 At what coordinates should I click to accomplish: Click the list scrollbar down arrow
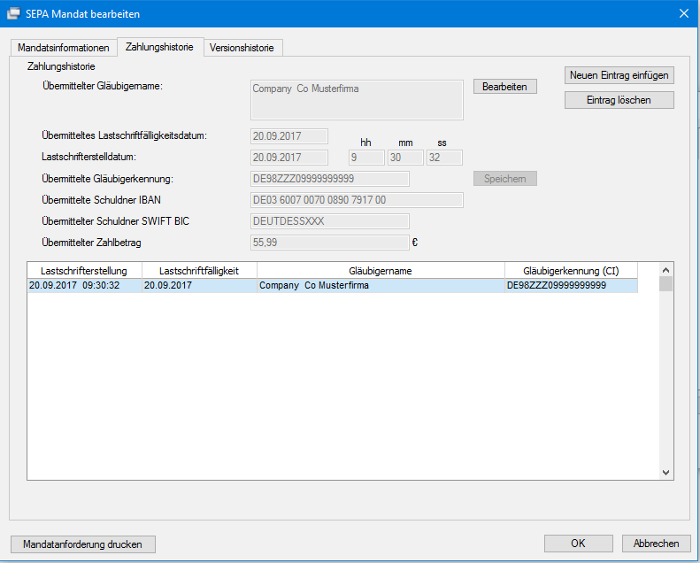[x=666, y=472]
